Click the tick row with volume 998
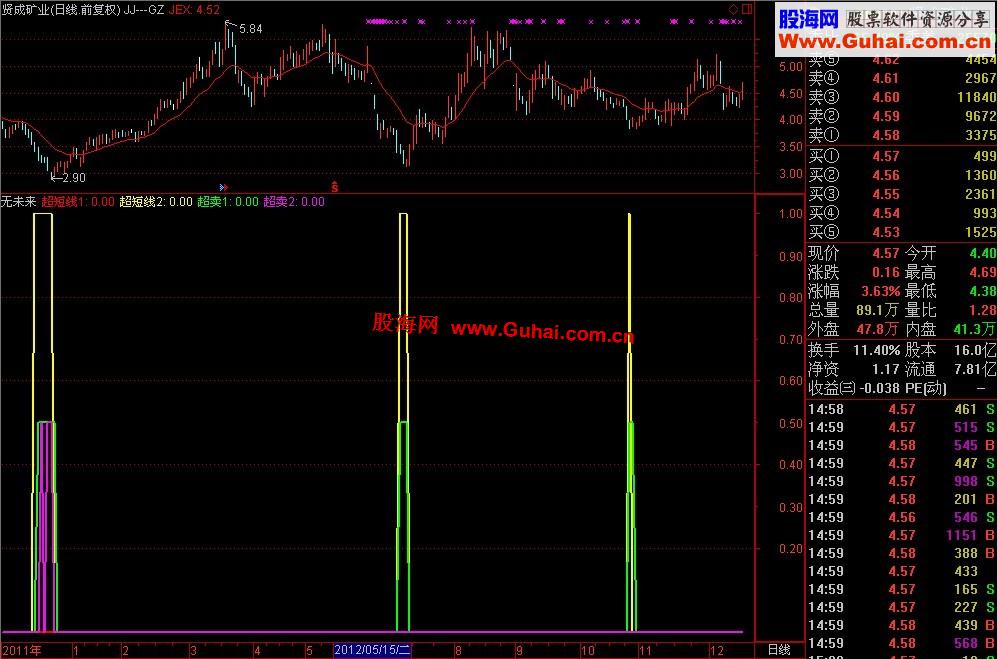997x659 pixels. coord(902,481)
